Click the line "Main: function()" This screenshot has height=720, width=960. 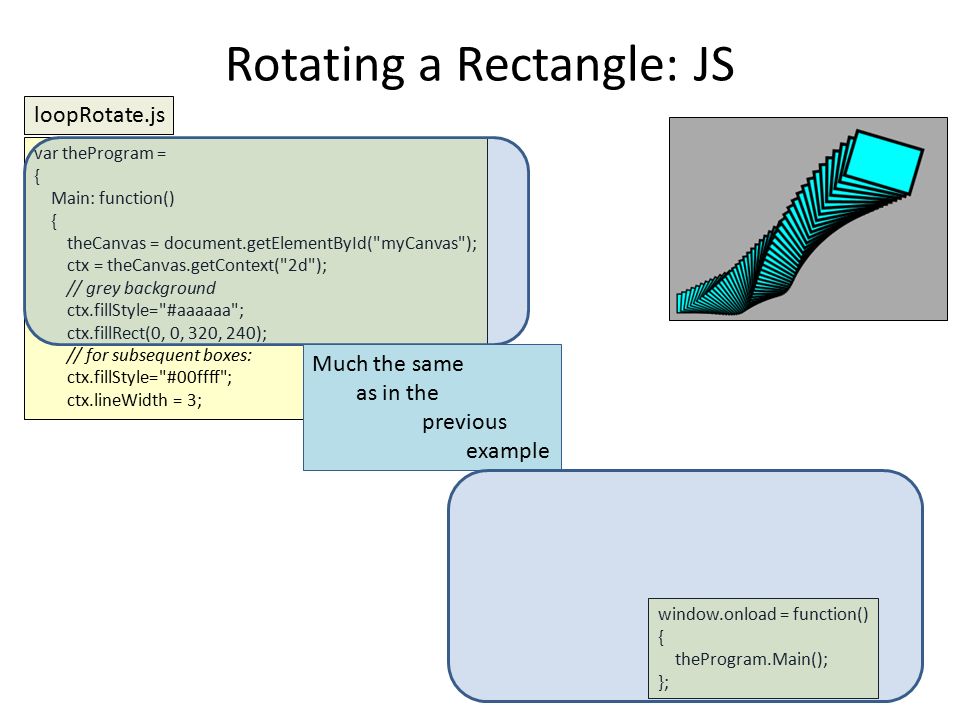(x=113, y=198)
